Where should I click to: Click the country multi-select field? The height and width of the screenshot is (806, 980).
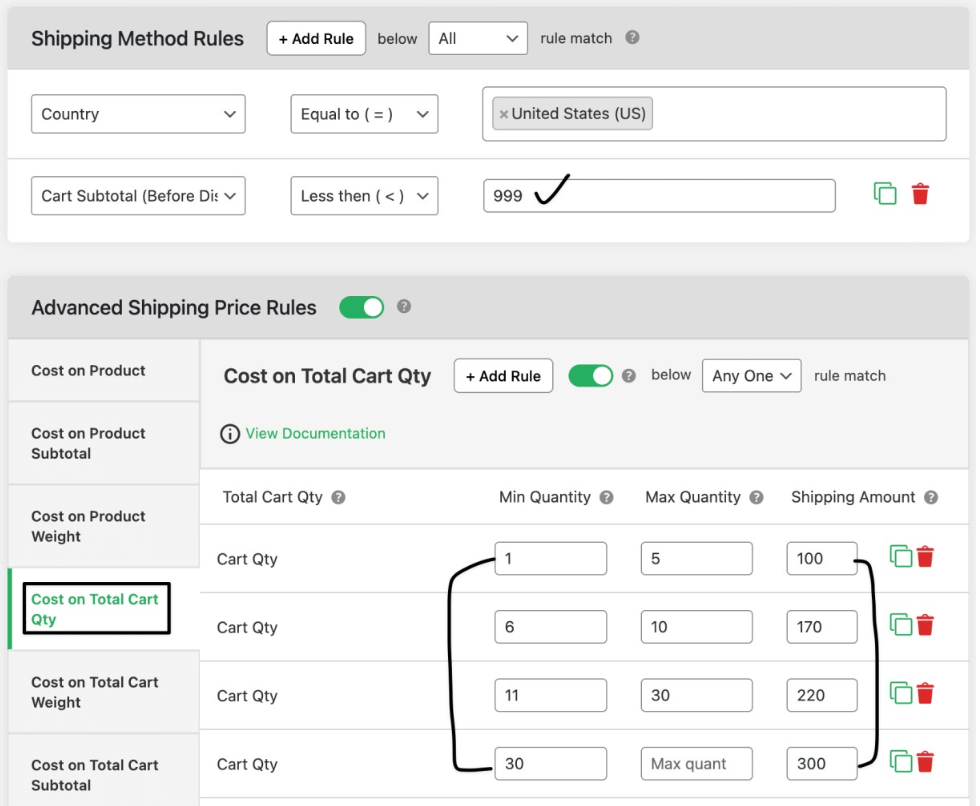(714, 114)
